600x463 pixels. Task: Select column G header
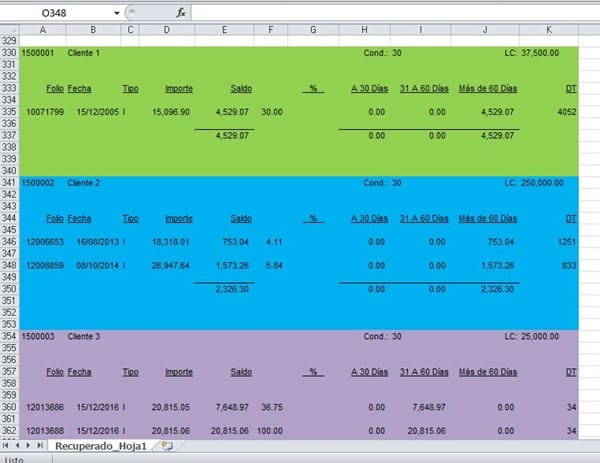313,30
